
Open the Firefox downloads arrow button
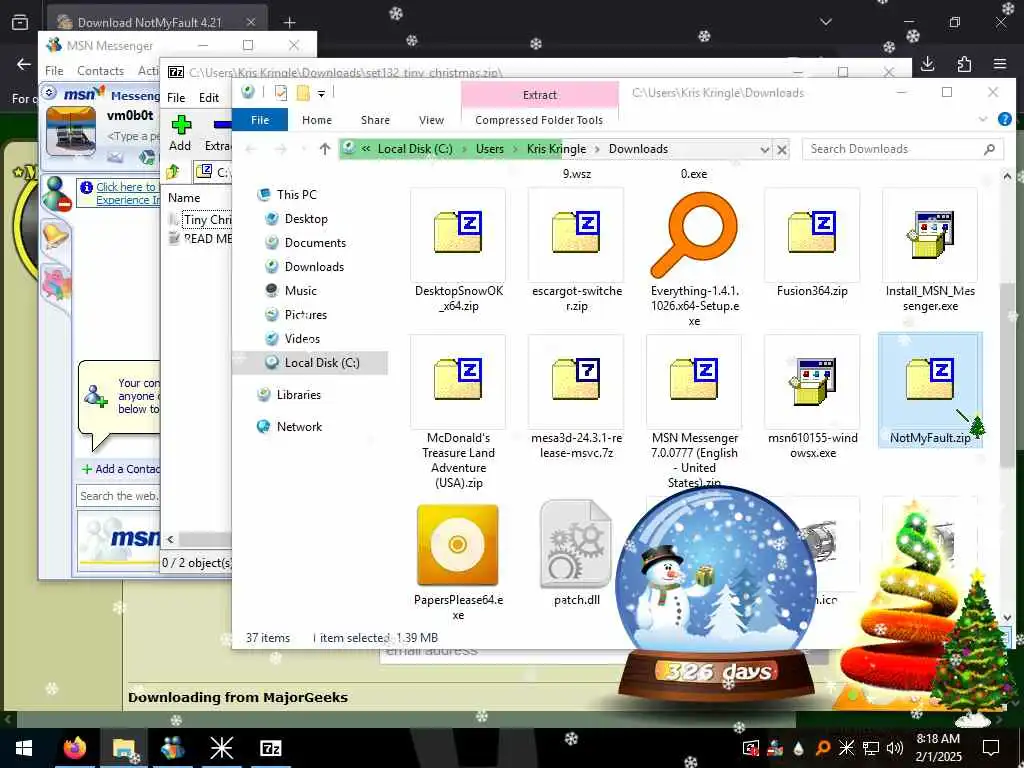click(x=927, y=63)
